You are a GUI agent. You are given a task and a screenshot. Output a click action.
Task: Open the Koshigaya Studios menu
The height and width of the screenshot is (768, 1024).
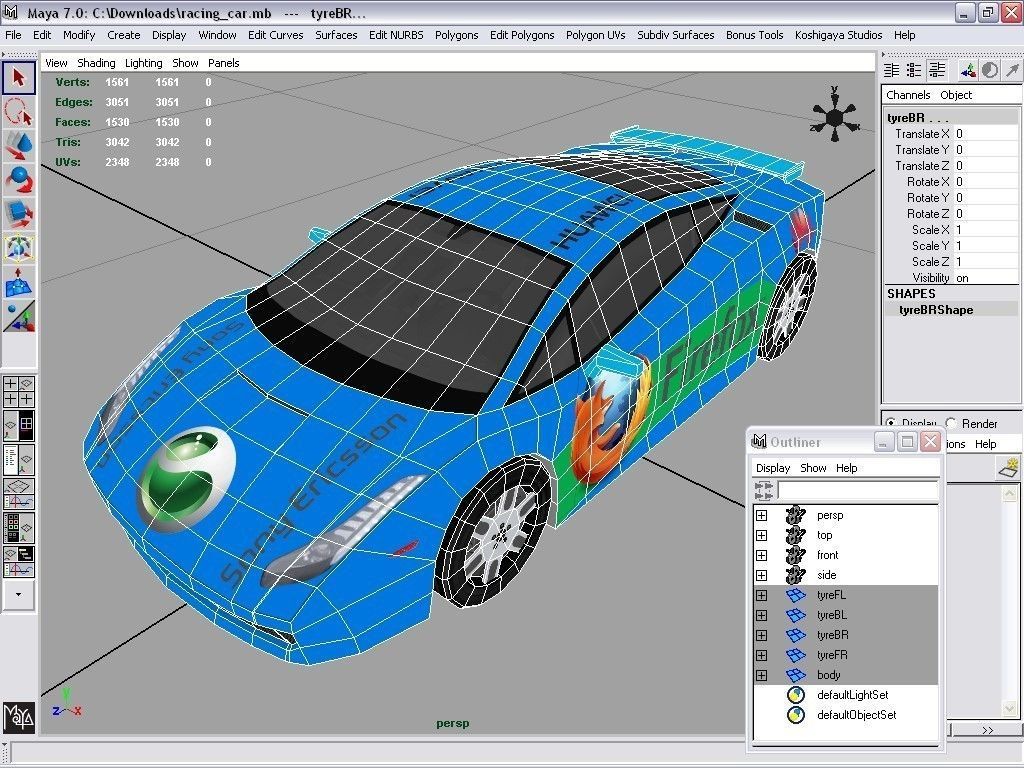tap(839, 35)
